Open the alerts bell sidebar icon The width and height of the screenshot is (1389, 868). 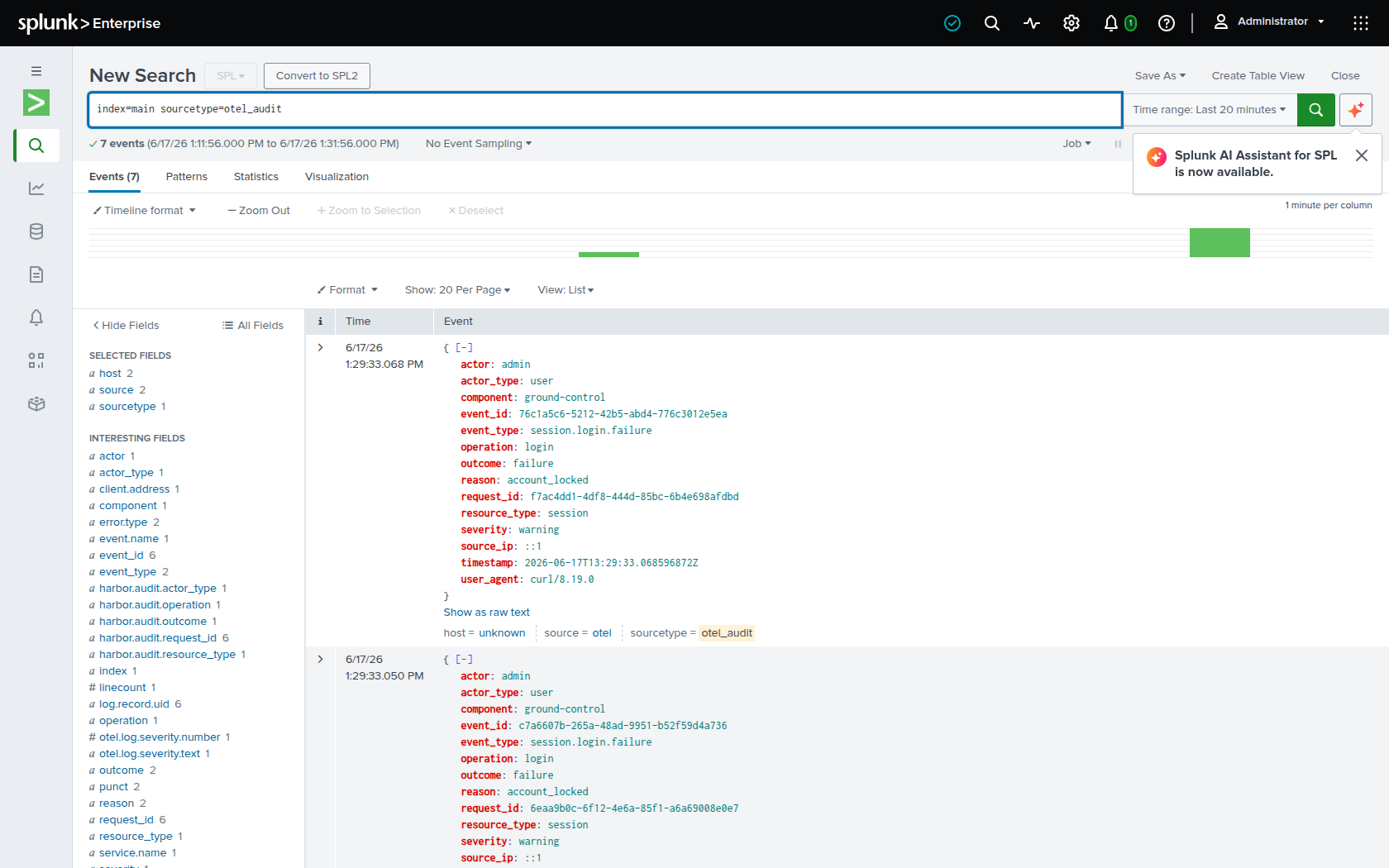pos(36,317)
